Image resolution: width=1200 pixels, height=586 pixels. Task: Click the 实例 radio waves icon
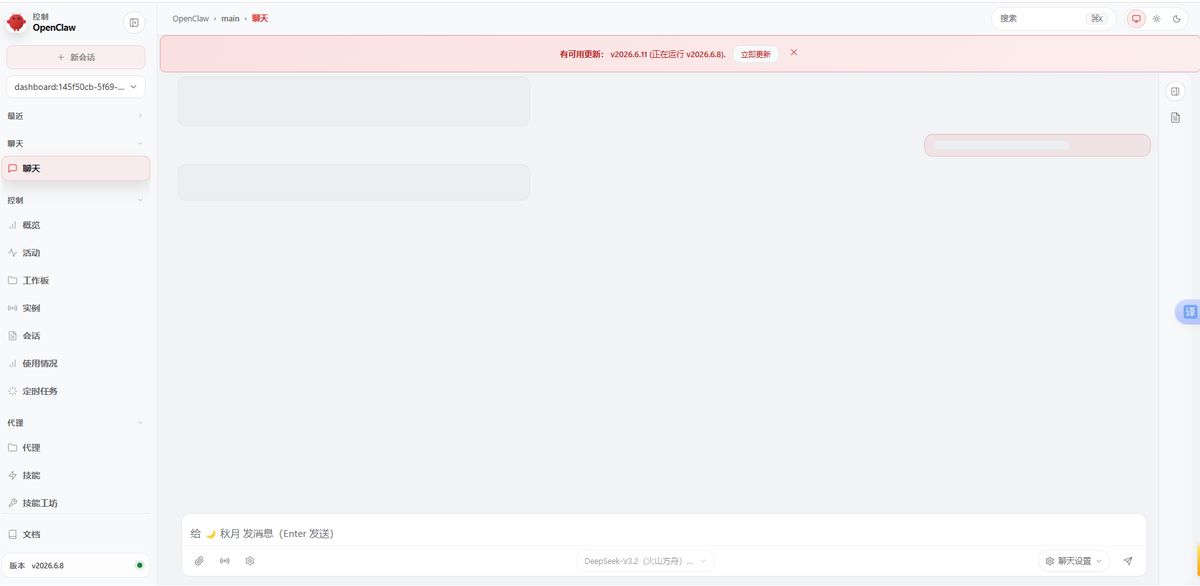click(13, 308)
